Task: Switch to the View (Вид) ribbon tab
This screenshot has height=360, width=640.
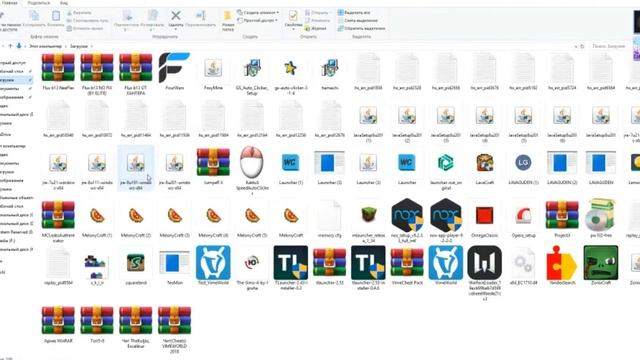Action: point(64,3)
